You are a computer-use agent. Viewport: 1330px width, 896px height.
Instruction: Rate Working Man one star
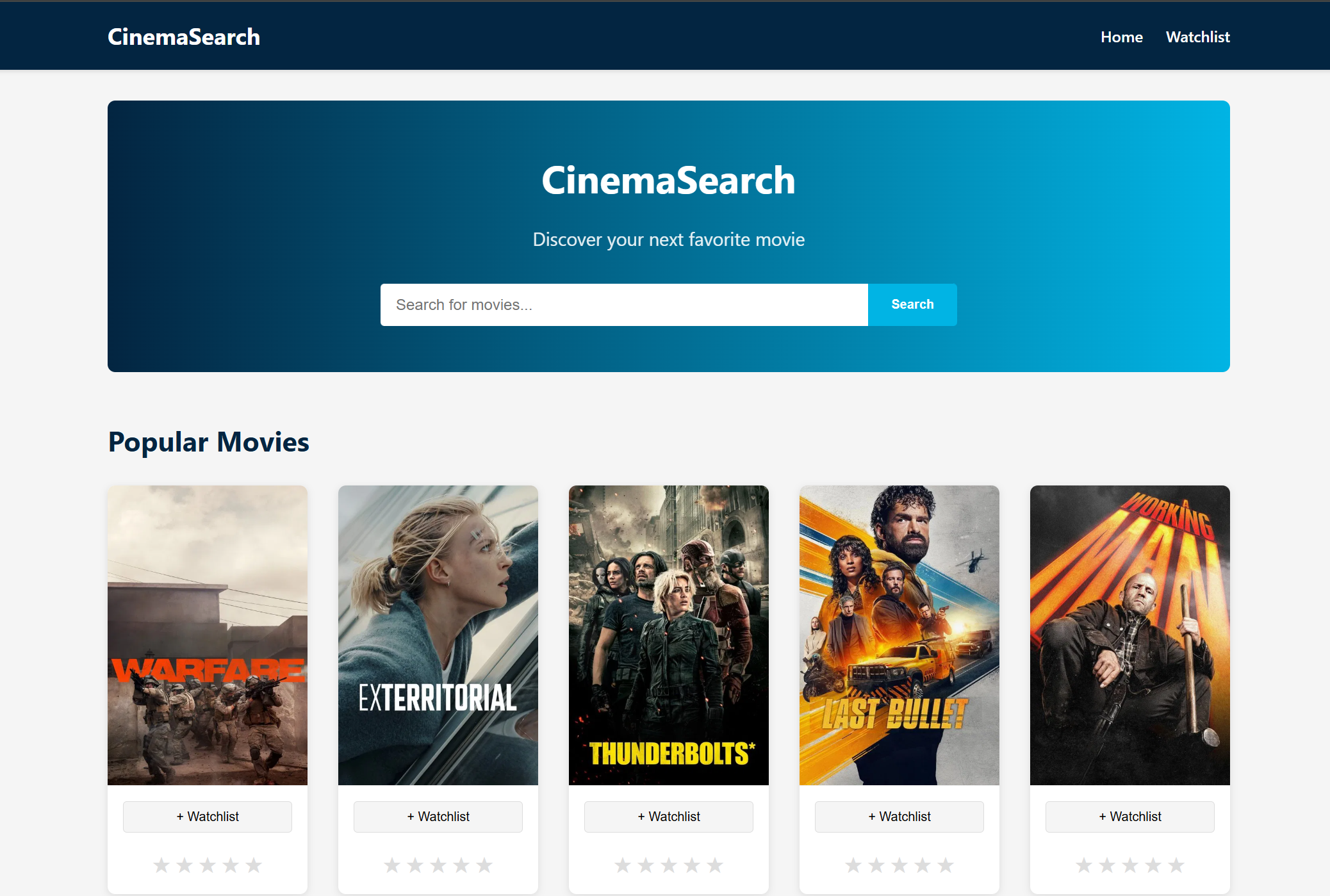[1084, 865]
